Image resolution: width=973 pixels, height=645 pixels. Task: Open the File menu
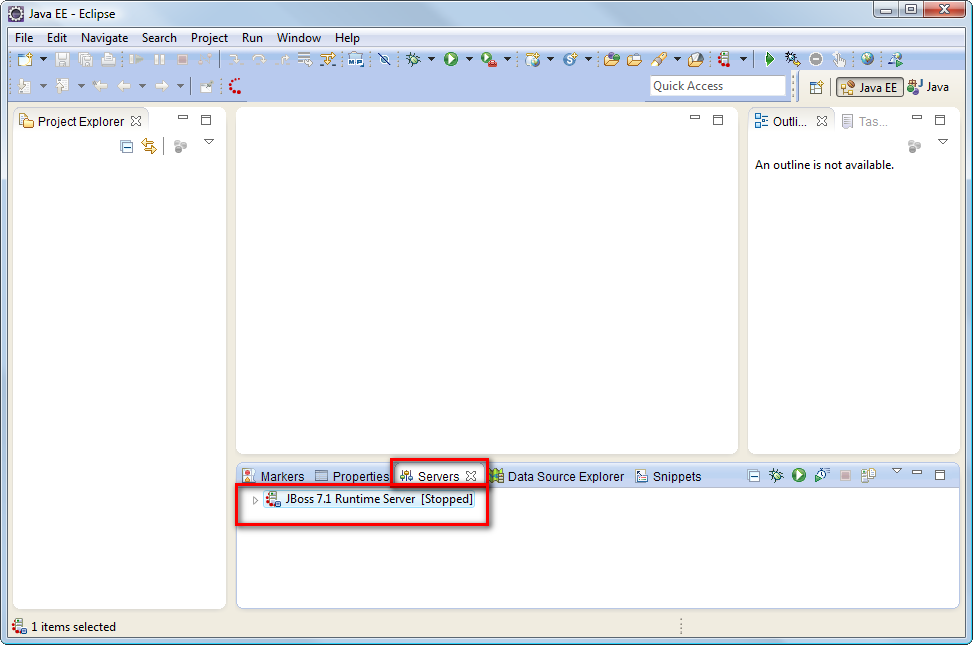point(24,38)
